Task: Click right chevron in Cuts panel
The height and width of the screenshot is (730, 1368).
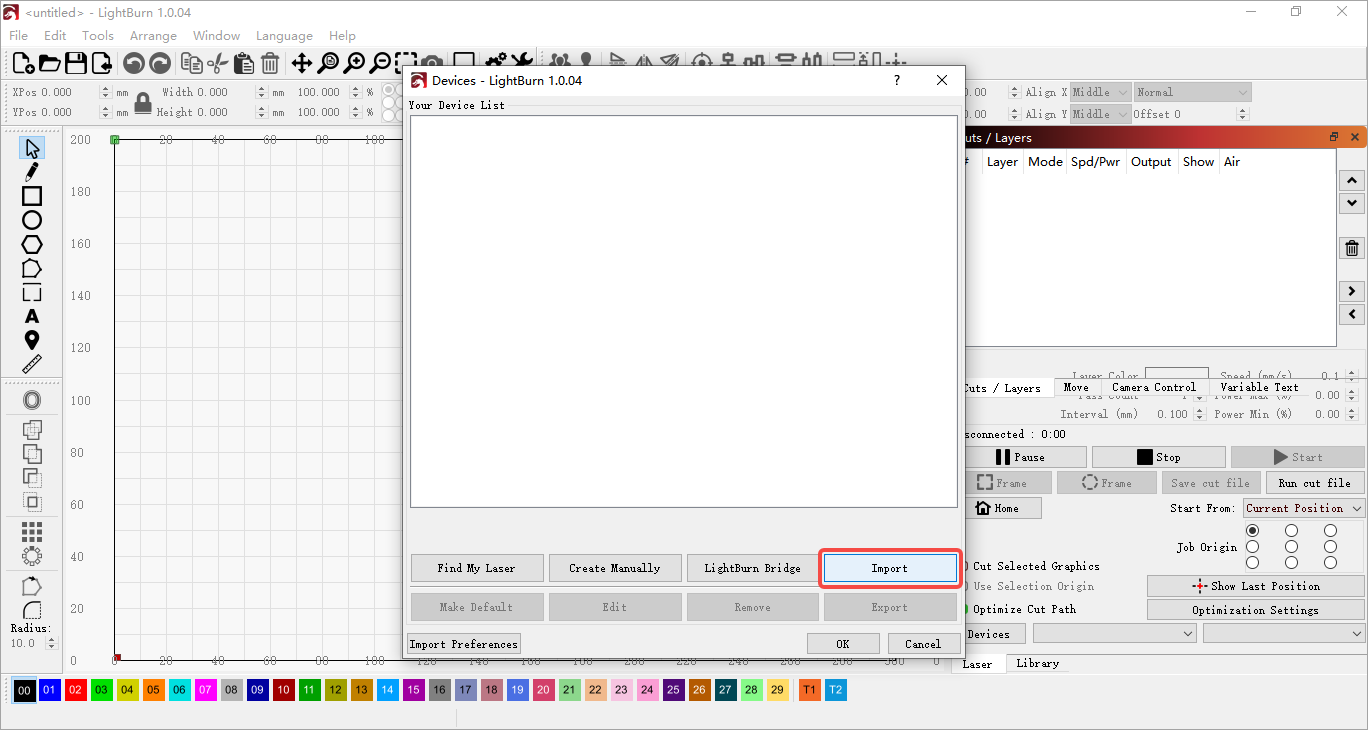Action: (x=1352, y=291)
